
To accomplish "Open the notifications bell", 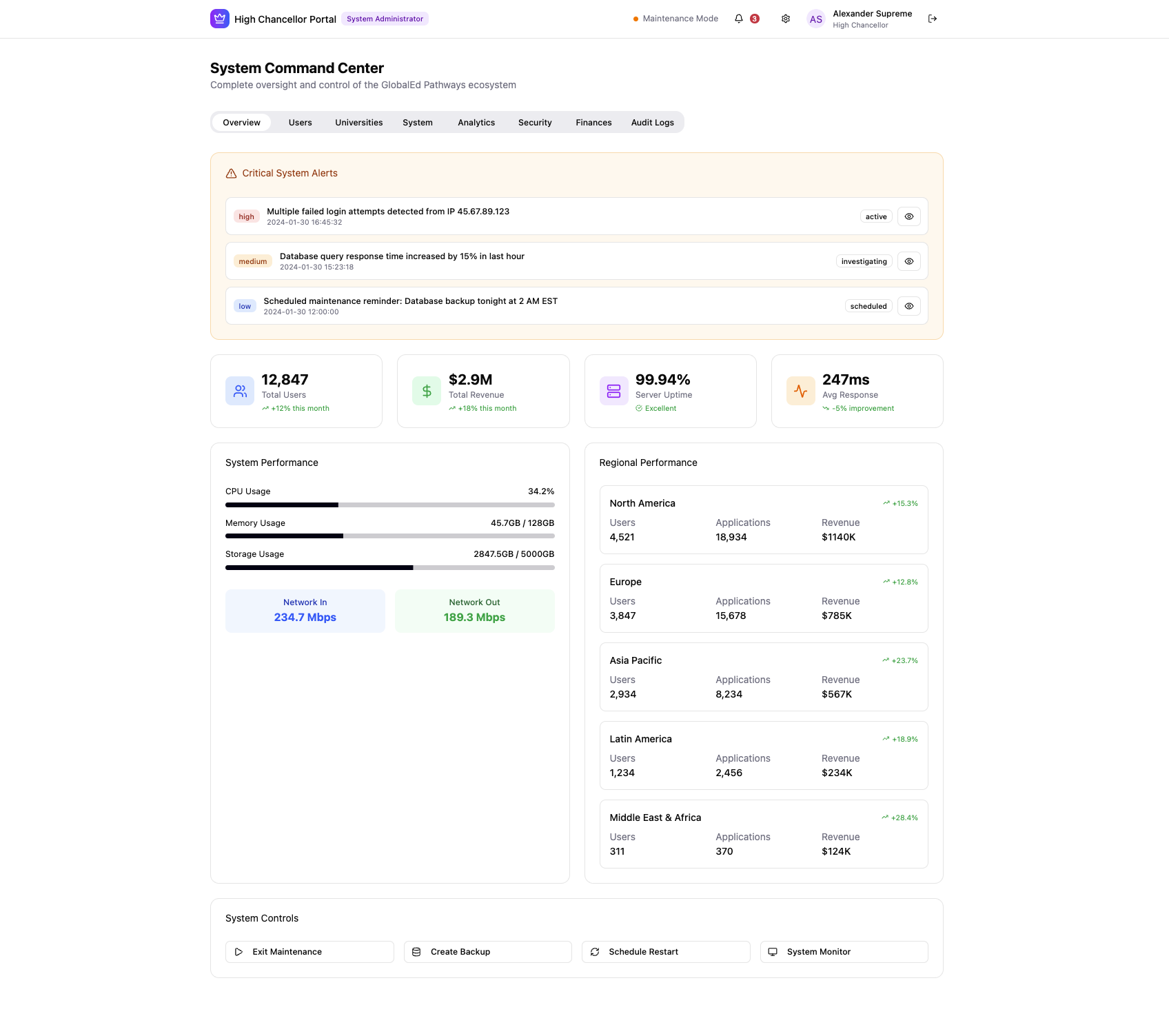I will point(739,19).
